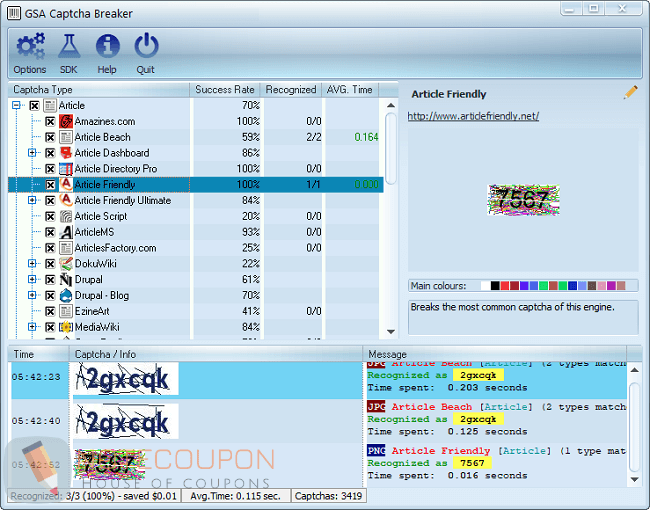Image resolution: width=650 pixels, height=510 pixels.
Task: Toggle the ArticleMS checkbox
Action: pos(50,232)
